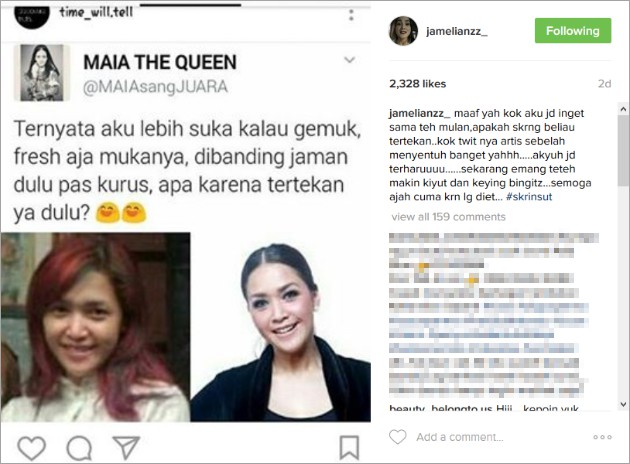The width and height of the screenshot is (630, 464).
Task: Click scrollbar down arrow in comments panel
Action: pyautogui.click(x=623, y=405)
